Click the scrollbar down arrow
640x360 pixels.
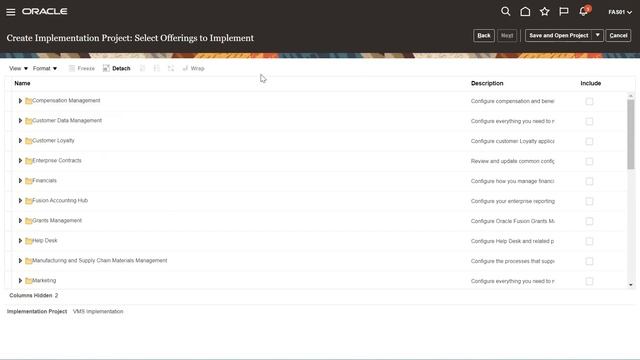pyautogui.click(x=631, y=285)
